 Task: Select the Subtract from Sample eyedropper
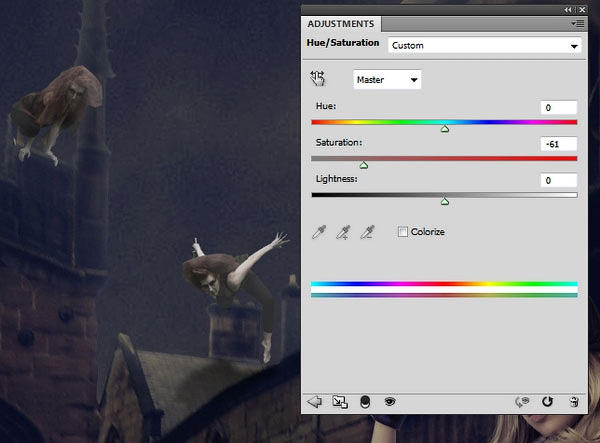[367, 232]
